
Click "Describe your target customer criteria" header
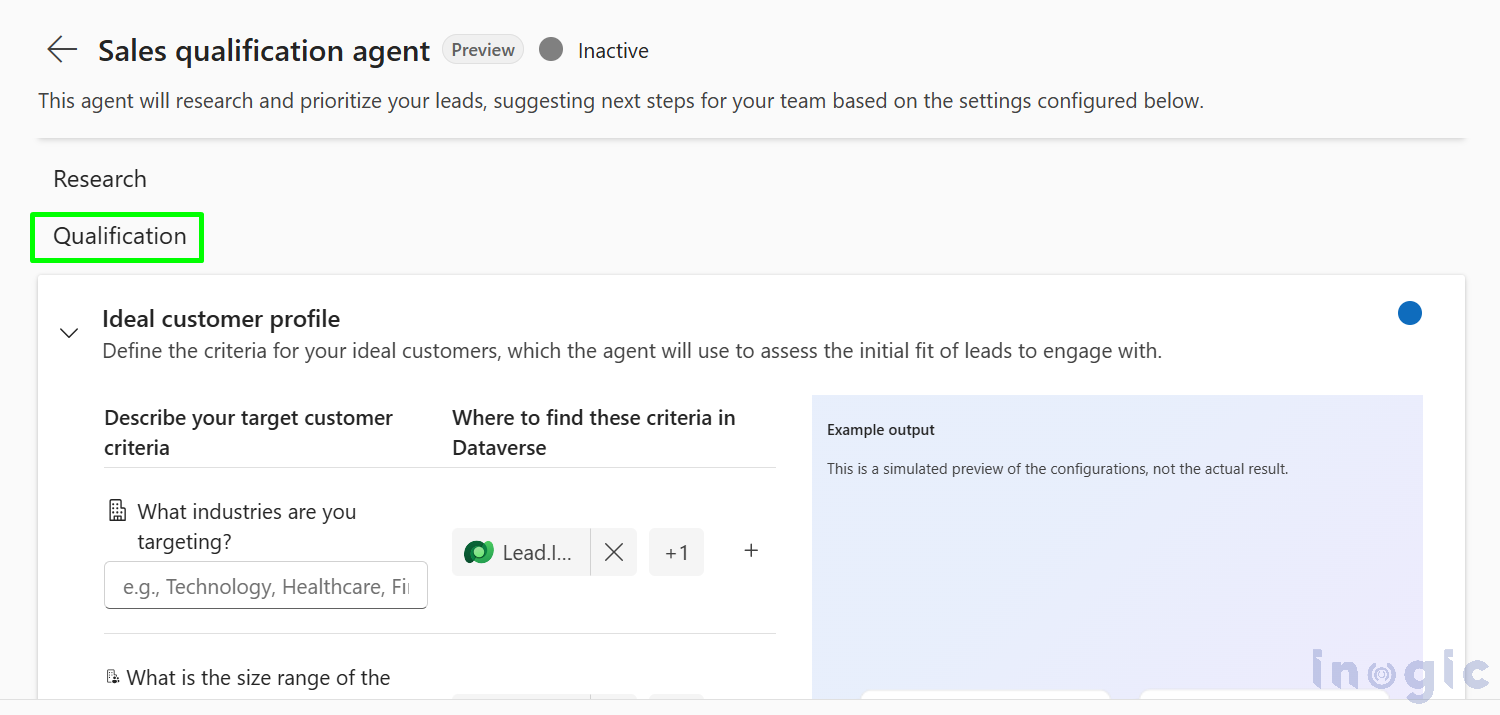[249, 432]
